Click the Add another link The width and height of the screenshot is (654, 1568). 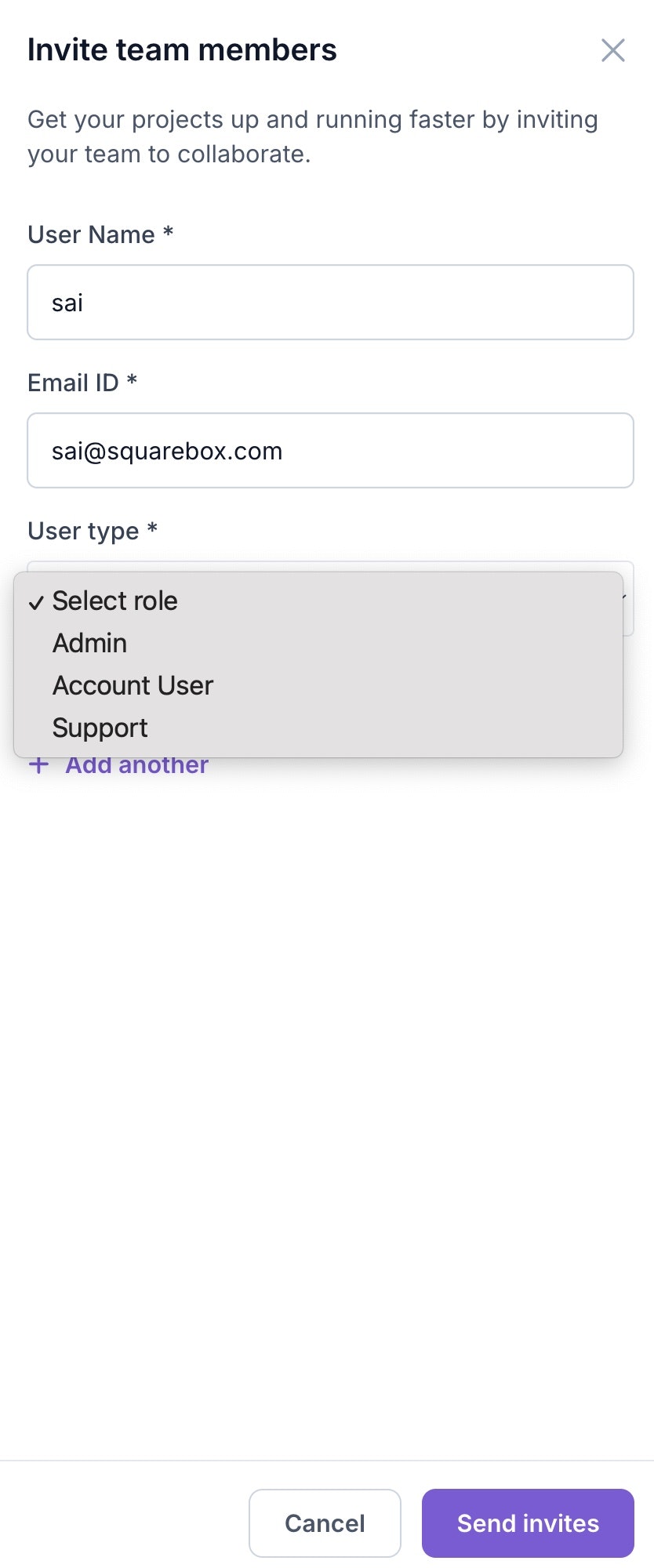click(136, 765)
